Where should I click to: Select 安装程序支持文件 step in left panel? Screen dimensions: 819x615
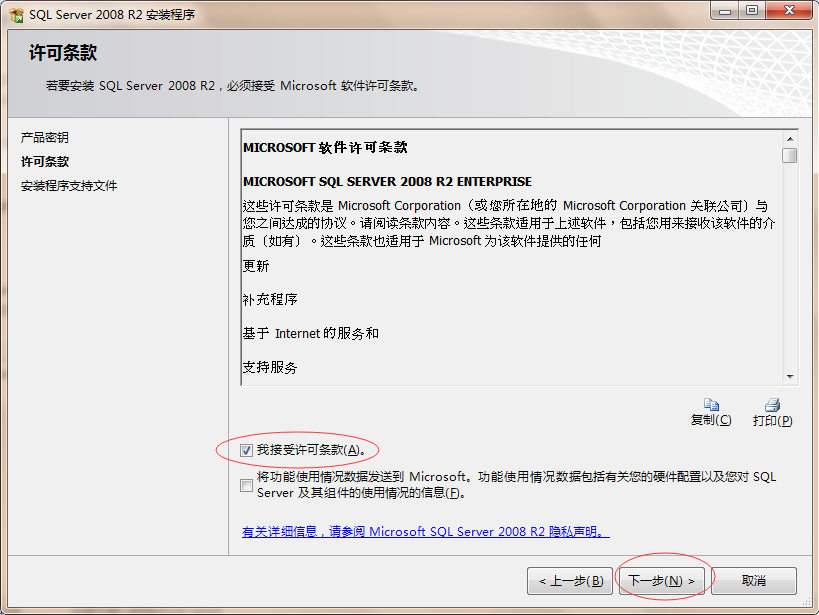(69, 185)
